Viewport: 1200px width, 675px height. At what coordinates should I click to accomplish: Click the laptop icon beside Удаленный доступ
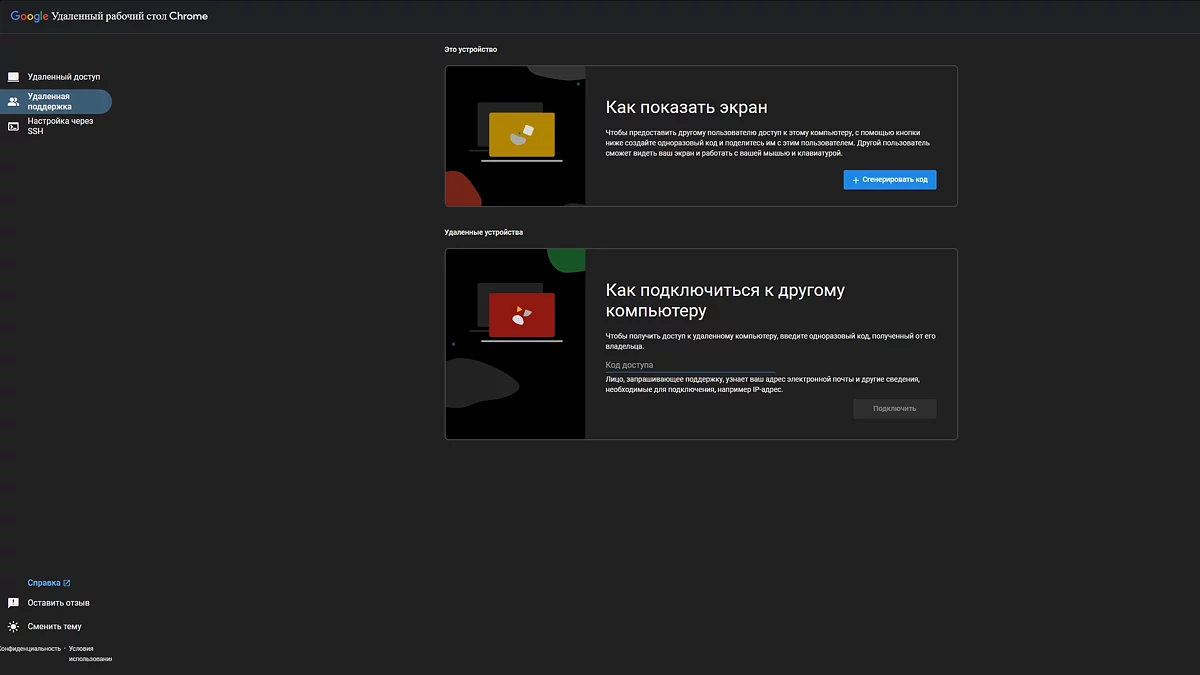click(13, 77)
